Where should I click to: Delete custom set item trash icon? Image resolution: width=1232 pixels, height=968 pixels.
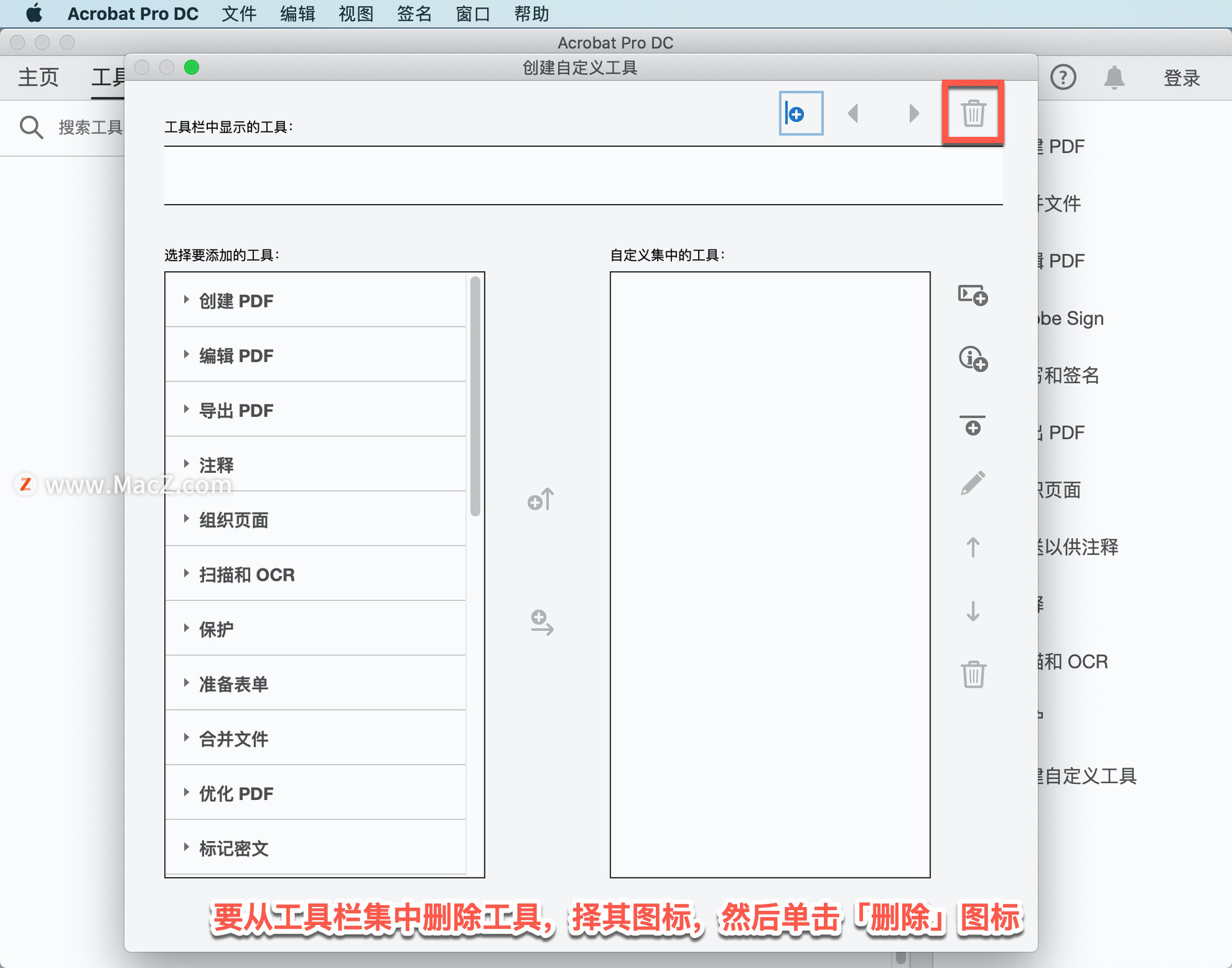click(973, 674)
